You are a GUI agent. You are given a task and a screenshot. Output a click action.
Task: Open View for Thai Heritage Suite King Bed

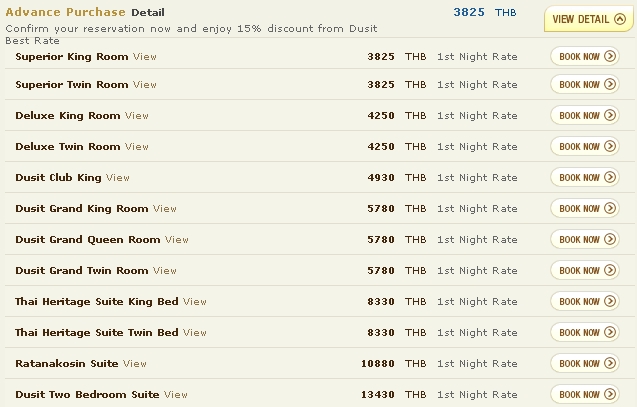(x=194, y=302)
